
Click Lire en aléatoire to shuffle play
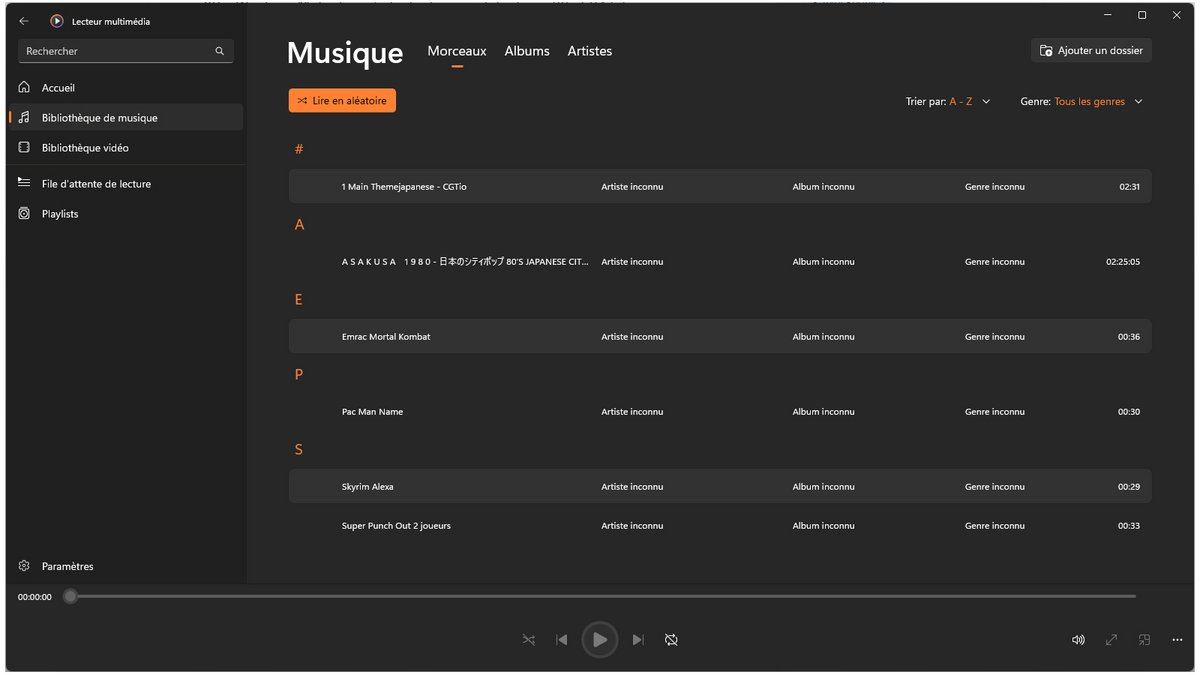pos(342,100)
